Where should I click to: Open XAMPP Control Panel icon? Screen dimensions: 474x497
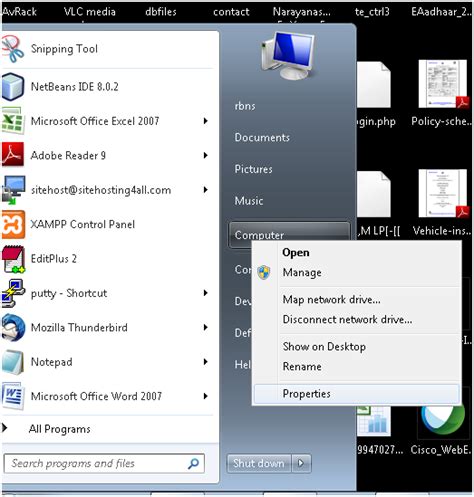click(13, 224)
